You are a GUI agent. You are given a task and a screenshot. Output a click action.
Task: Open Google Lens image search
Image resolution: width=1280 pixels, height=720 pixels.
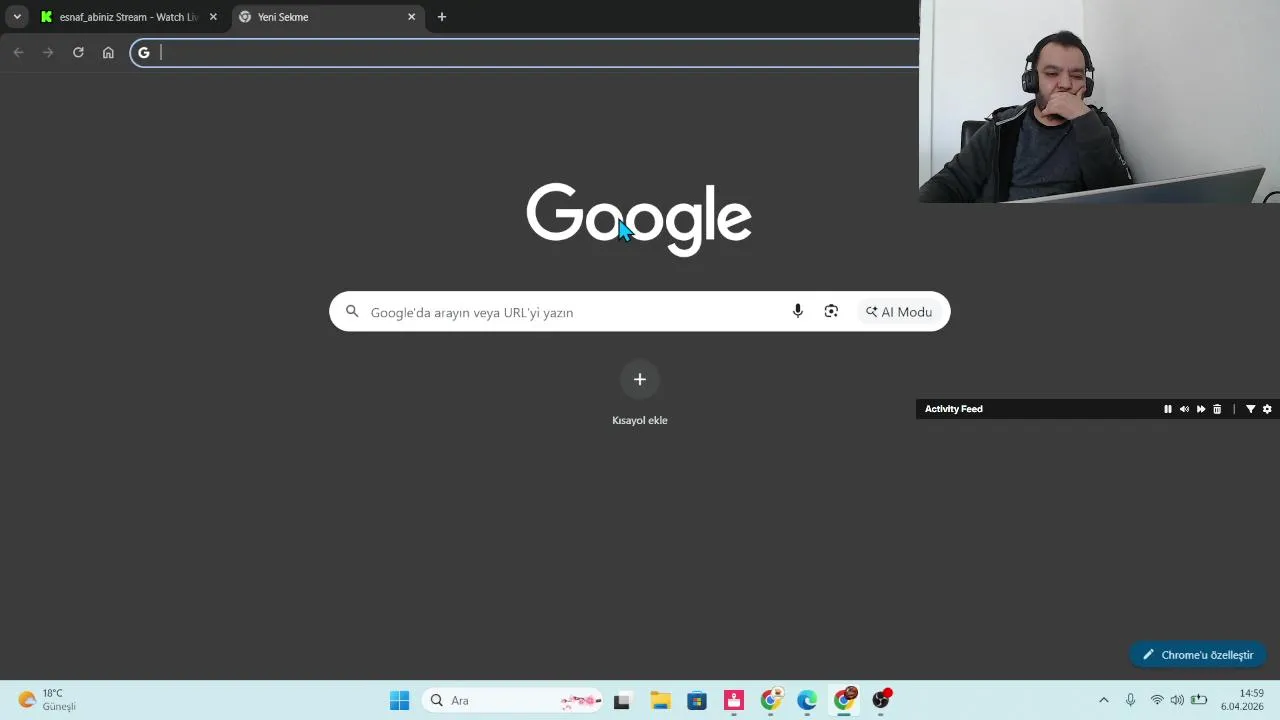pos(831,312)
